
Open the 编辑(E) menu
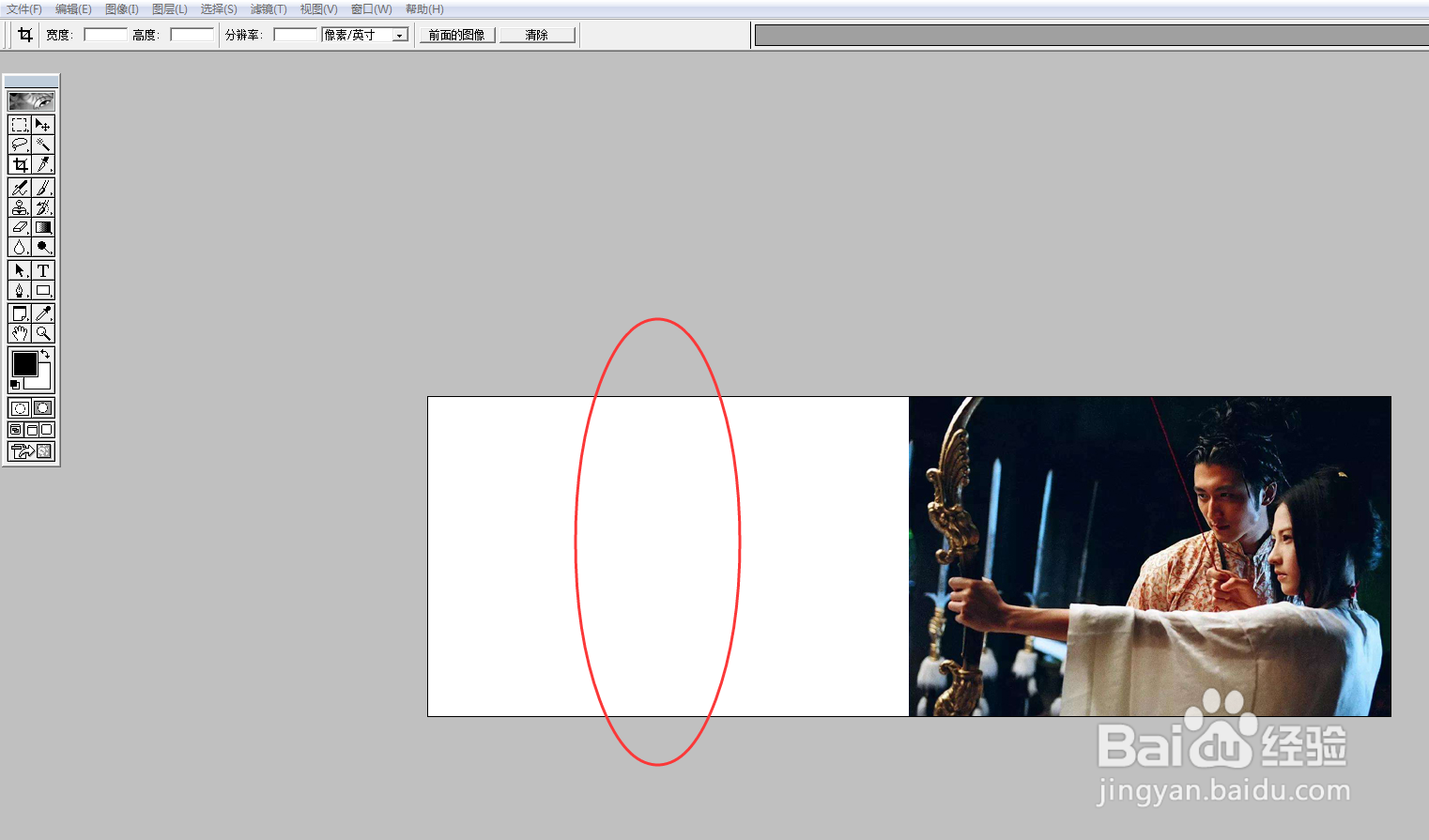(x=73, y=9)
